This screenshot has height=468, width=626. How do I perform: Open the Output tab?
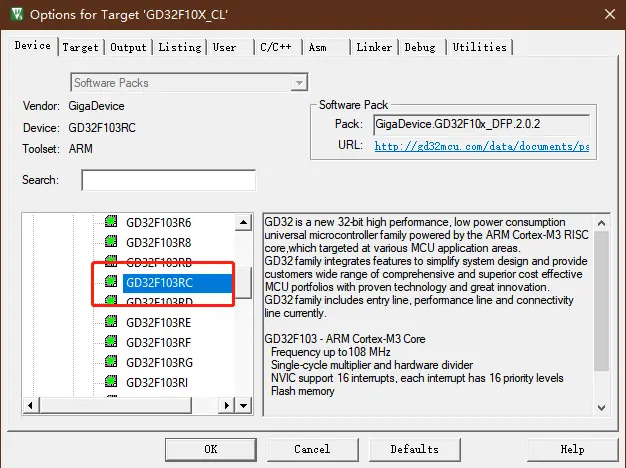(x=129, y=47)
